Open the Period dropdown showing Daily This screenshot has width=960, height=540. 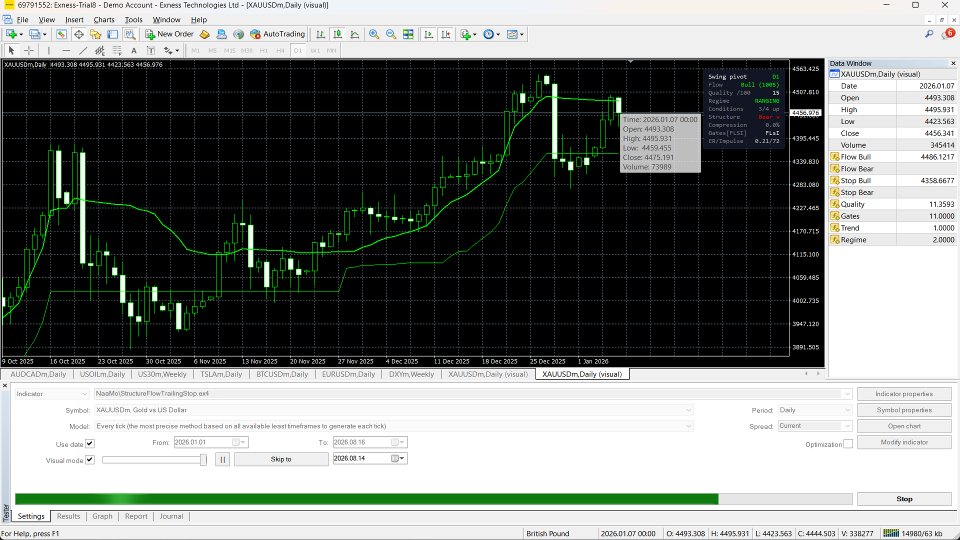(847, 410)
